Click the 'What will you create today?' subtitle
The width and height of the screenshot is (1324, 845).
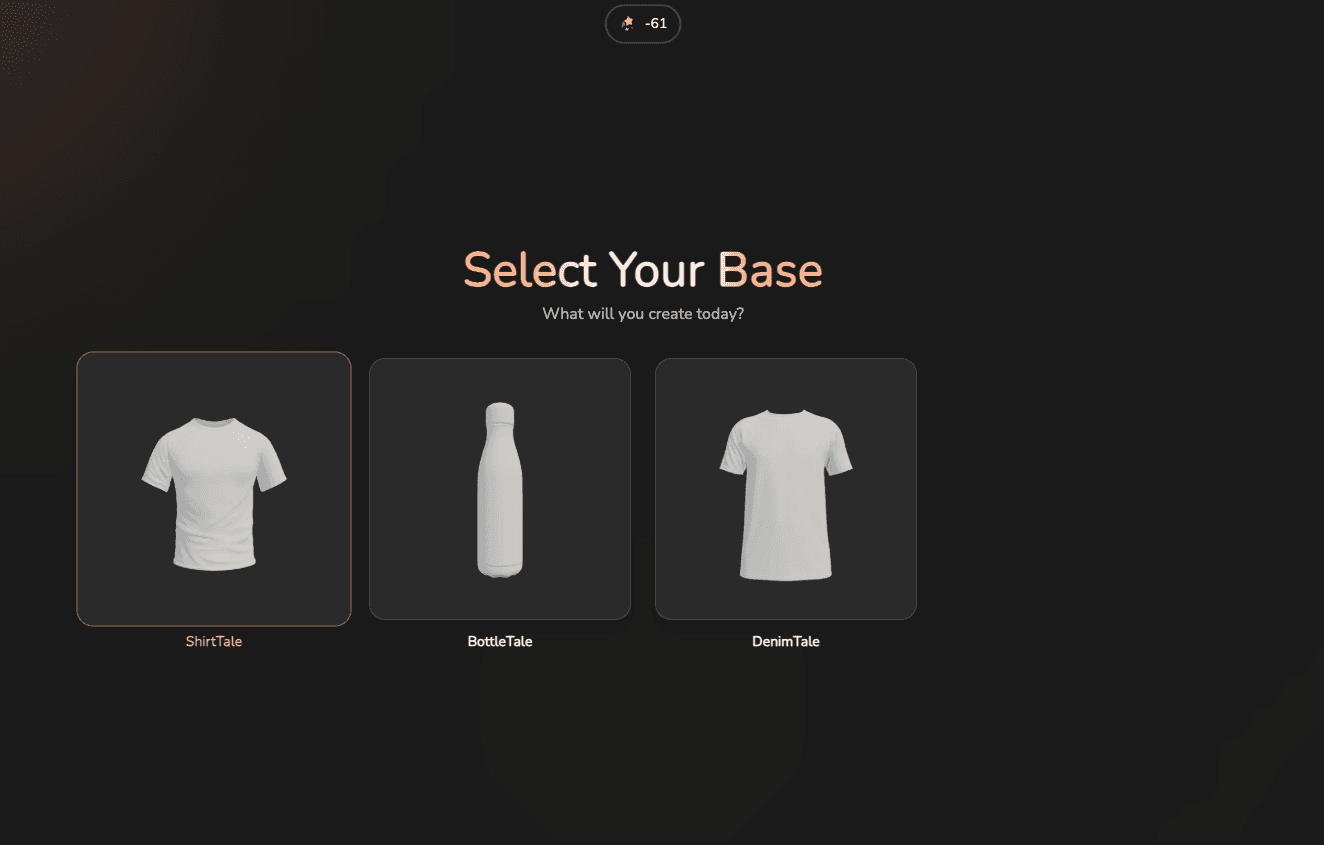tap(643, 314)
